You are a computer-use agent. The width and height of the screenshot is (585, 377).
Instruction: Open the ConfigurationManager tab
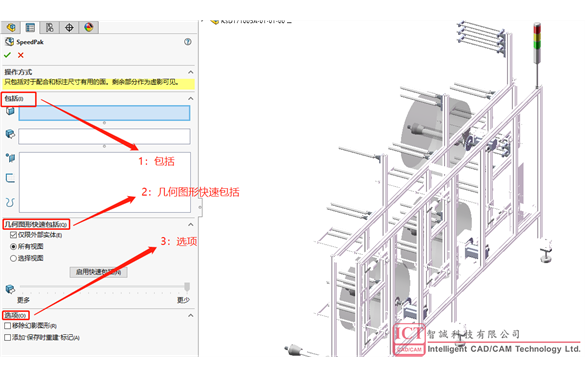(50, 27)
